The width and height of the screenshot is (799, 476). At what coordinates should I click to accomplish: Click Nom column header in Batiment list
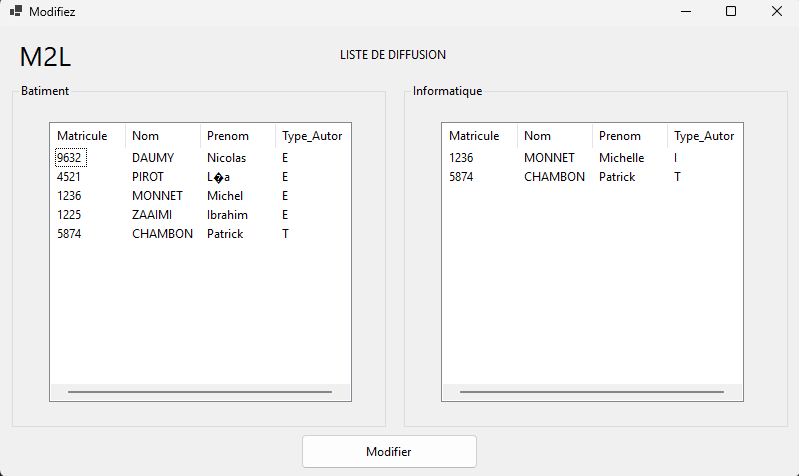coord(163,136)
